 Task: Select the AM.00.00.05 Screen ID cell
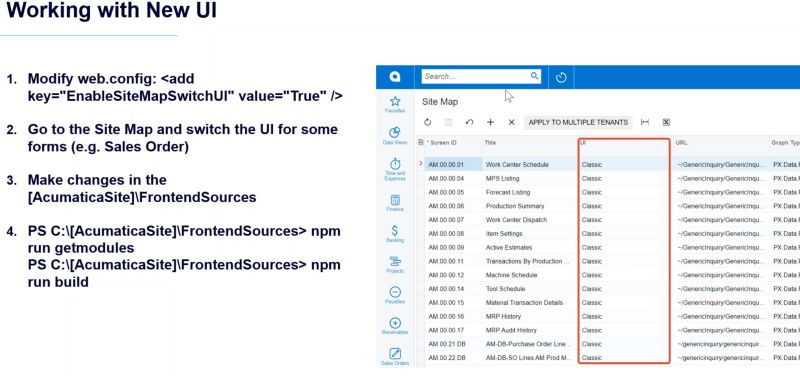[x=454, y=192]
